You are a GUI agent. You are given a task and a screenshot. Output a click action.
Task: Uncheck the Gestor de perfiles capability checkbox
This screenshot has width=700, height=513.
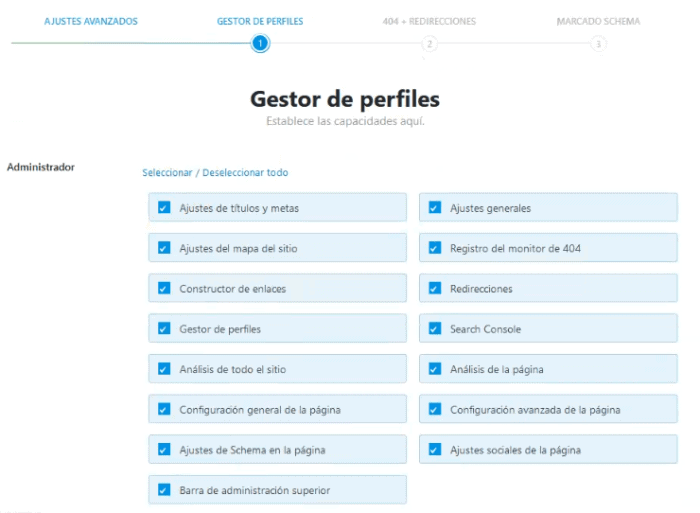164,329
